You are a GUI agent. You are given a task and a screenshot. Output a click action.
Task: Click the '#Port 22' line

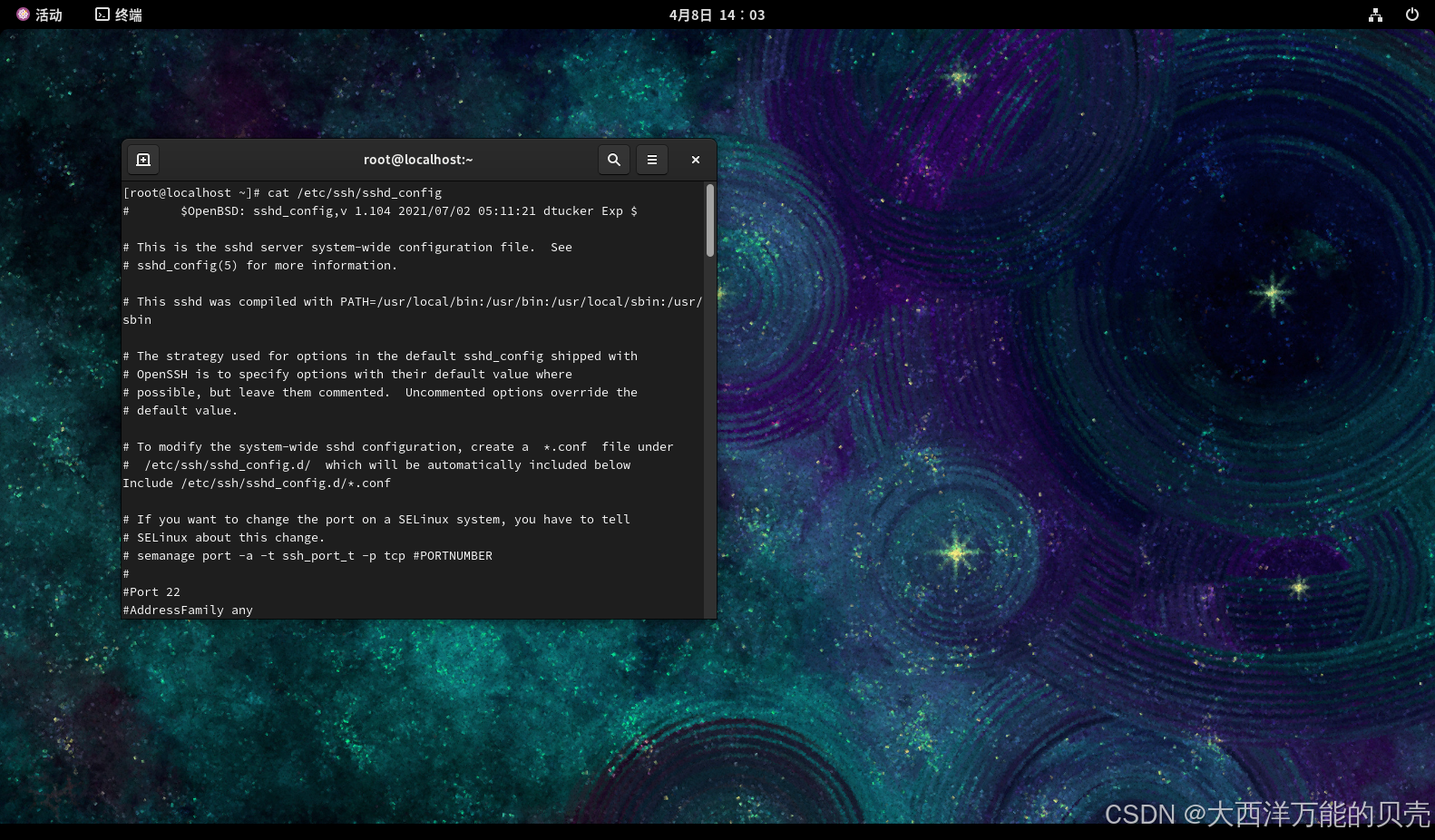tap(151, 591)
